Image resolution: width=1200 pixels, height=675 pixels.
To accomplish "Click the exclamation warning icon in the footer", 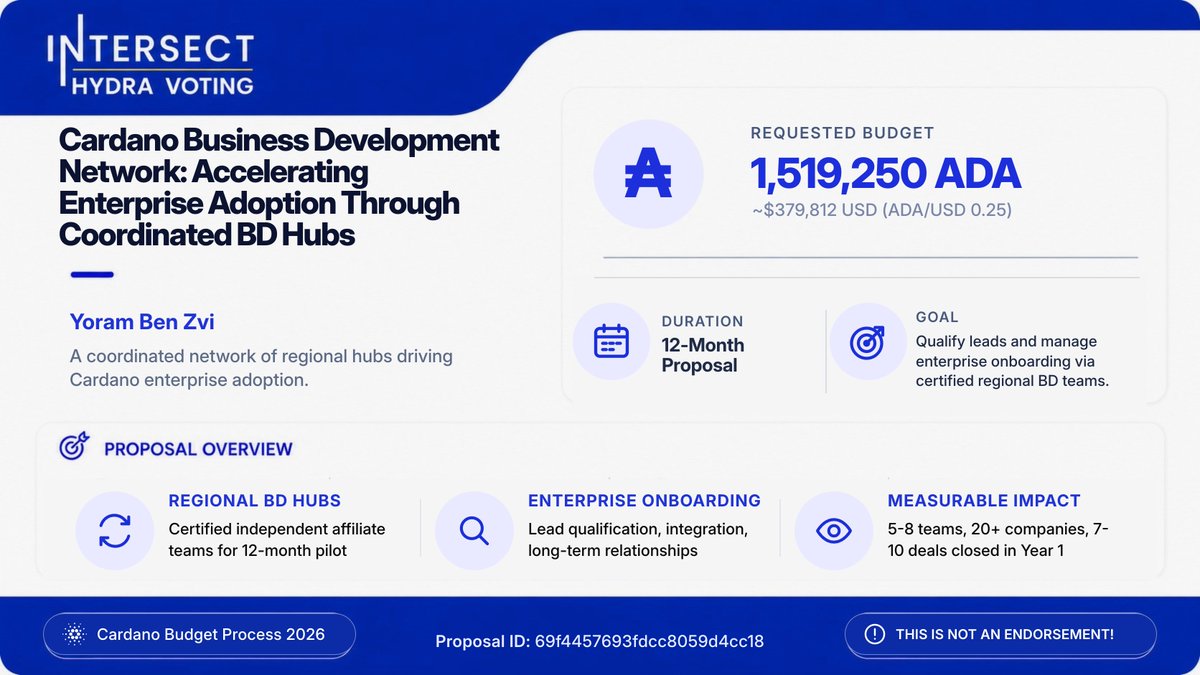I will click(875, 634).
